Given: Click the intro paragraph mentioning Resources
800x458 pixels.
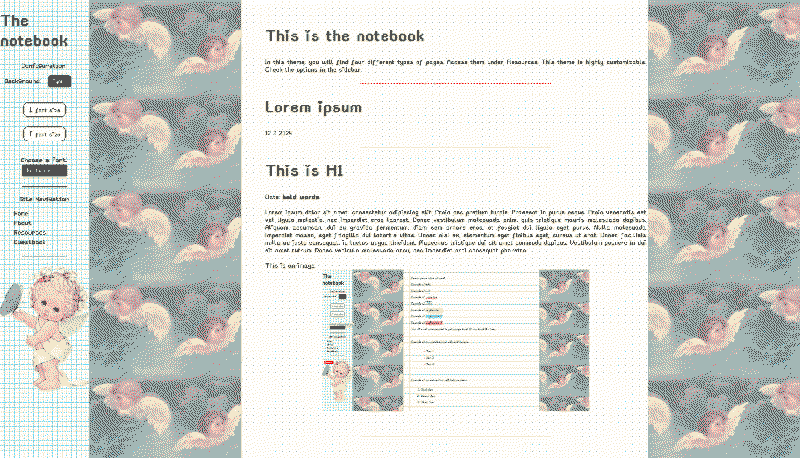Looking at the screenshot, I should [x=449, y=65].
